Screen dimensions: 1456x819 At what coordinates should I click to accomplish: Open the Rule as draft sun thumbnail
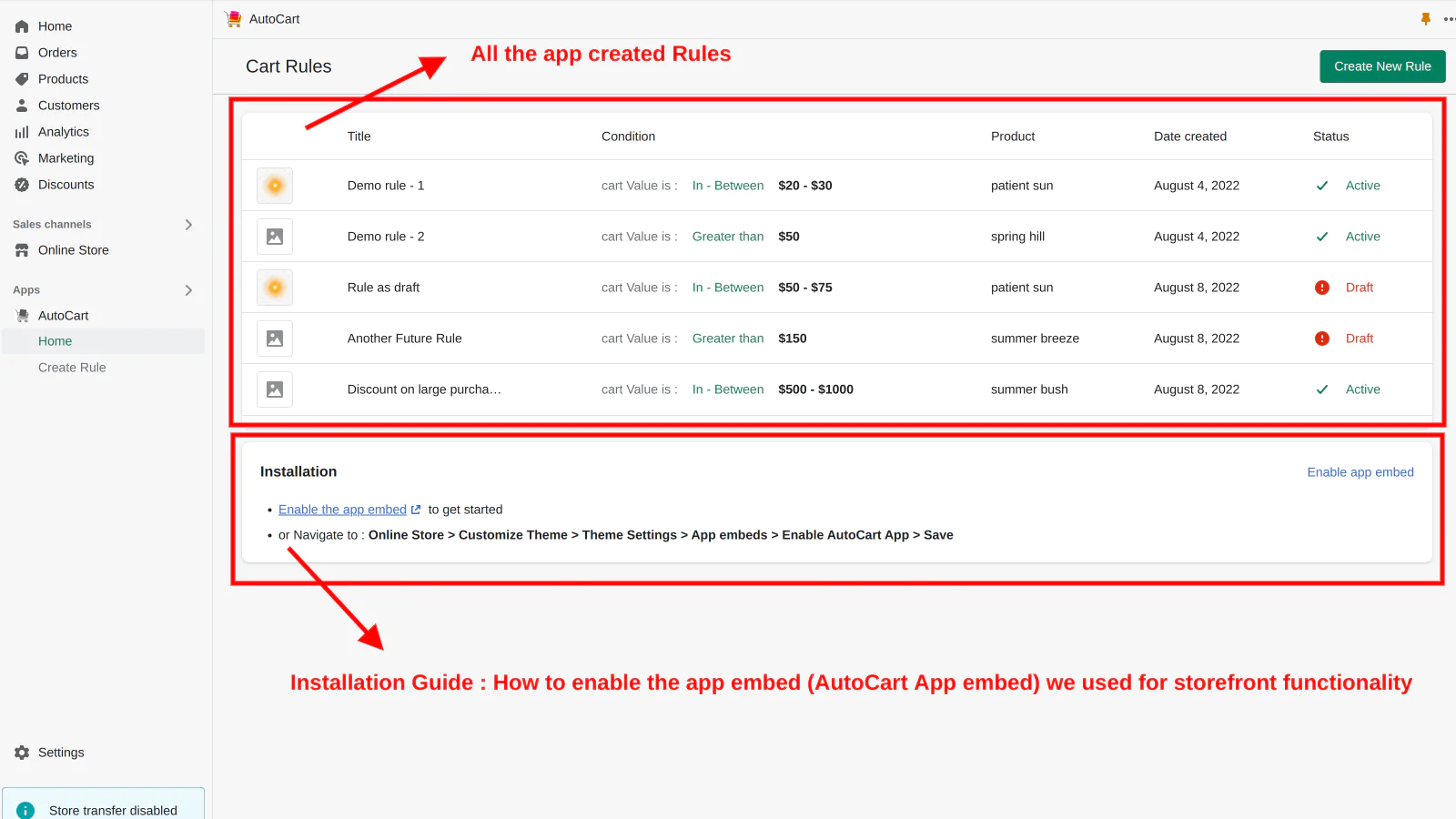[x=275, y=288]
